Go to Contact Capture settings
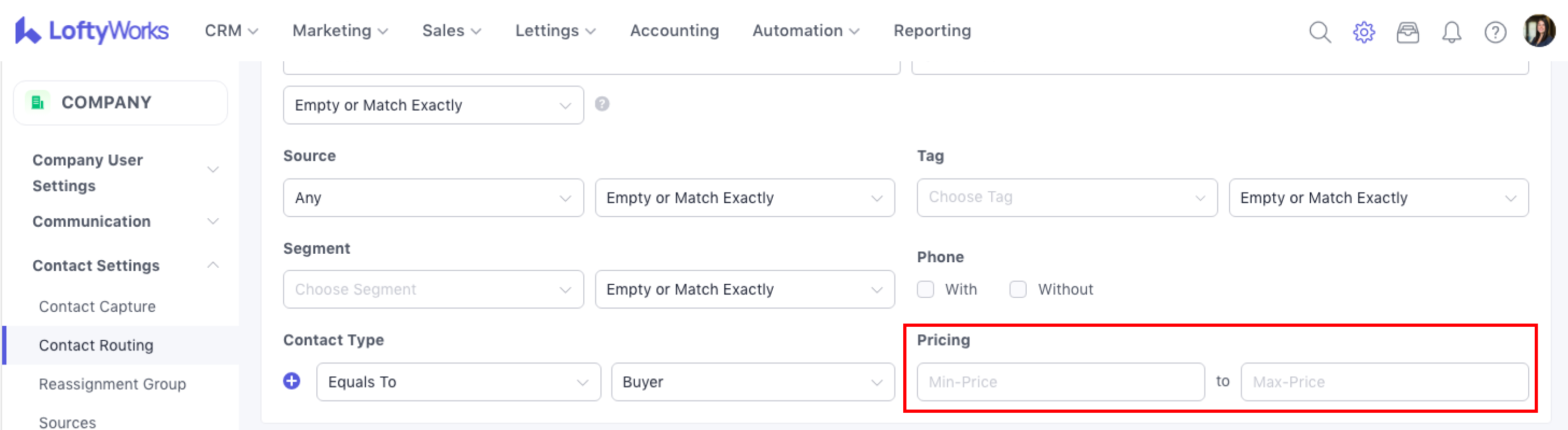Viewport: 1568px width, 430px height. click(x=97, y=306)
